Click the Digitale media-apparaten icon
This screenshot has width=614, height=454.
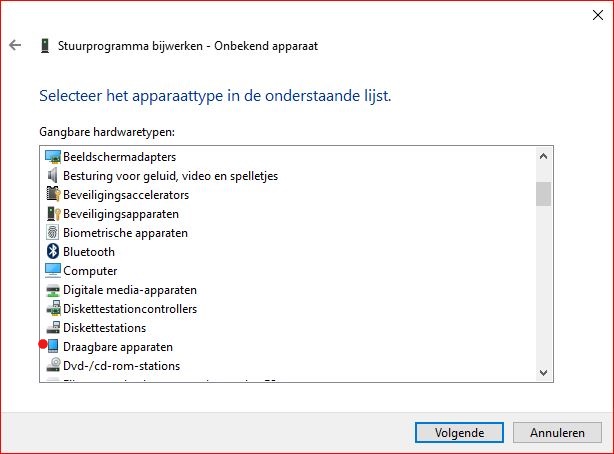coord(53,290)
